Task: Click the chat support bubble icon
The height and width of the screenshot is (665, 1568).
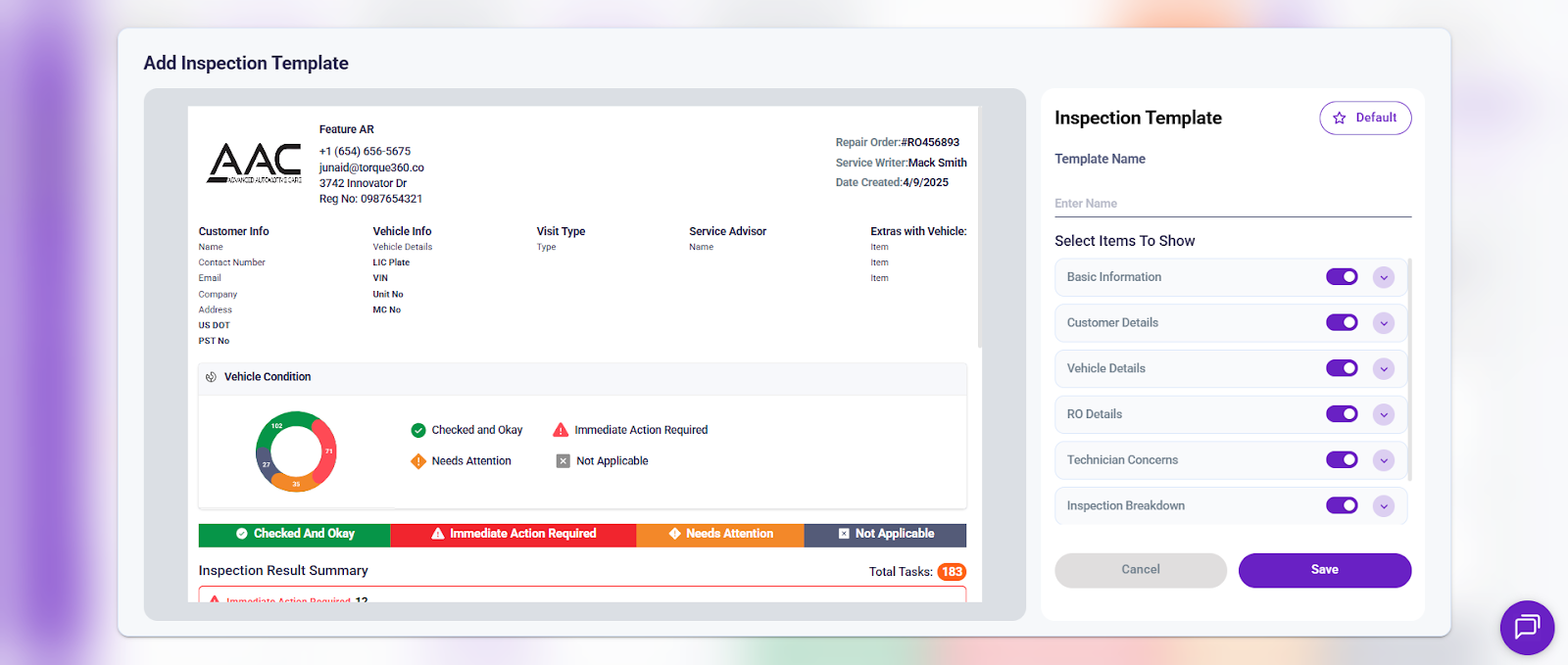Action: pyautogui.click(x=1526, y=627)
